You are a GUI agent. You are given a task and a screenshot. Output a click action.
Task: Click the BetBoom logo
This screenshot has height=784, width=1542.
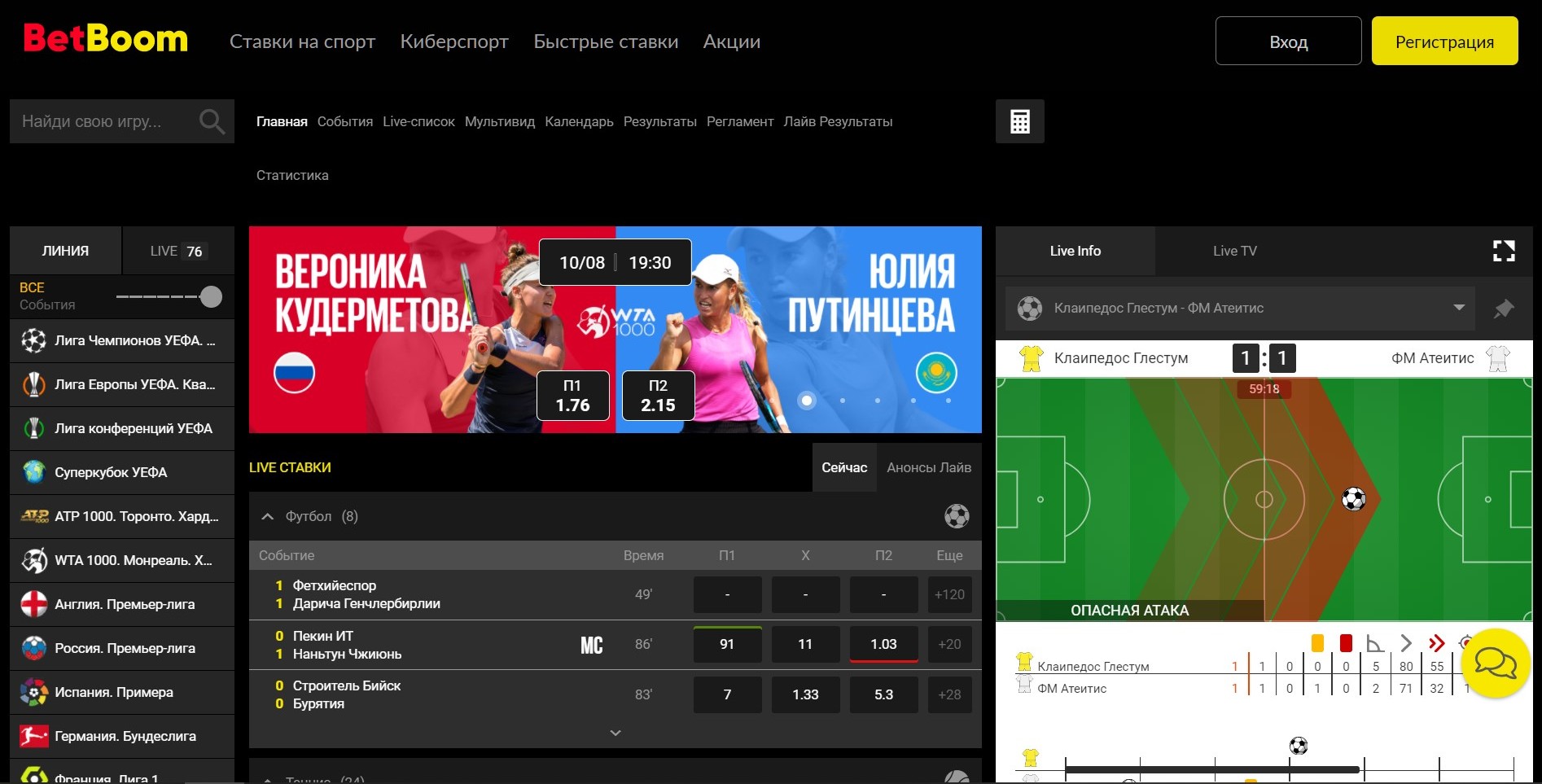click(x=106, y=38)
